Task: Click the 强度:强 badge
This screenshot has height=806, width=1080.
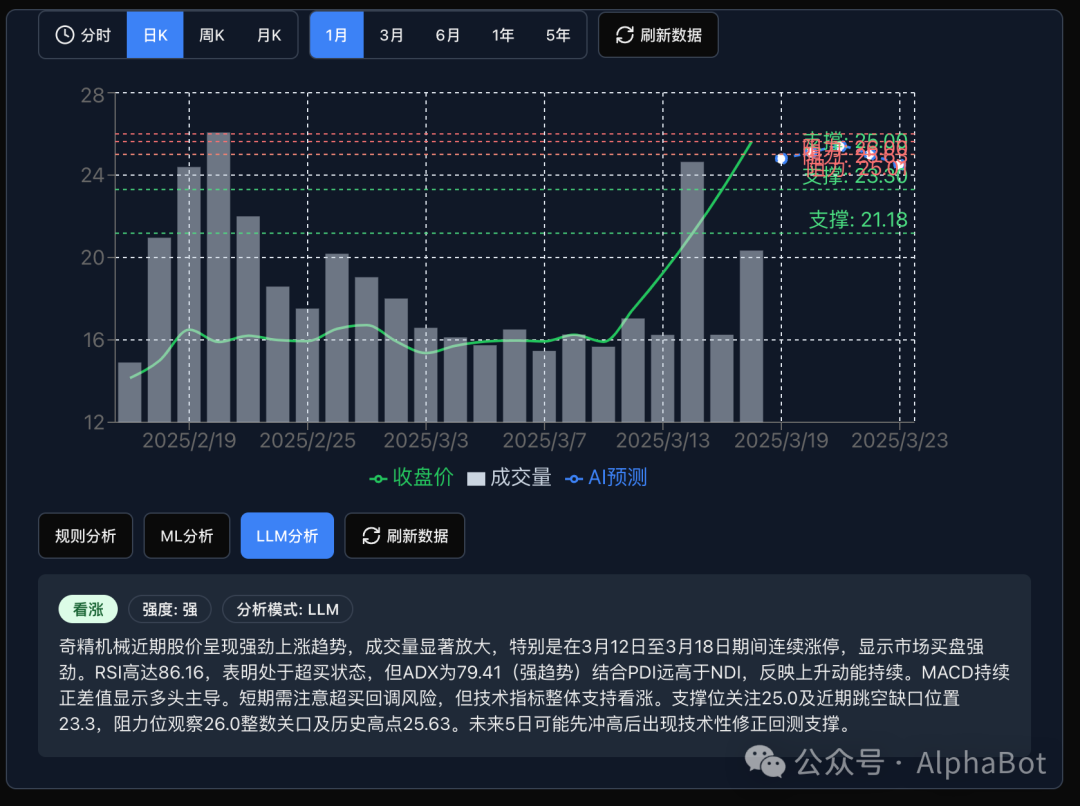Action: (169, 609)
